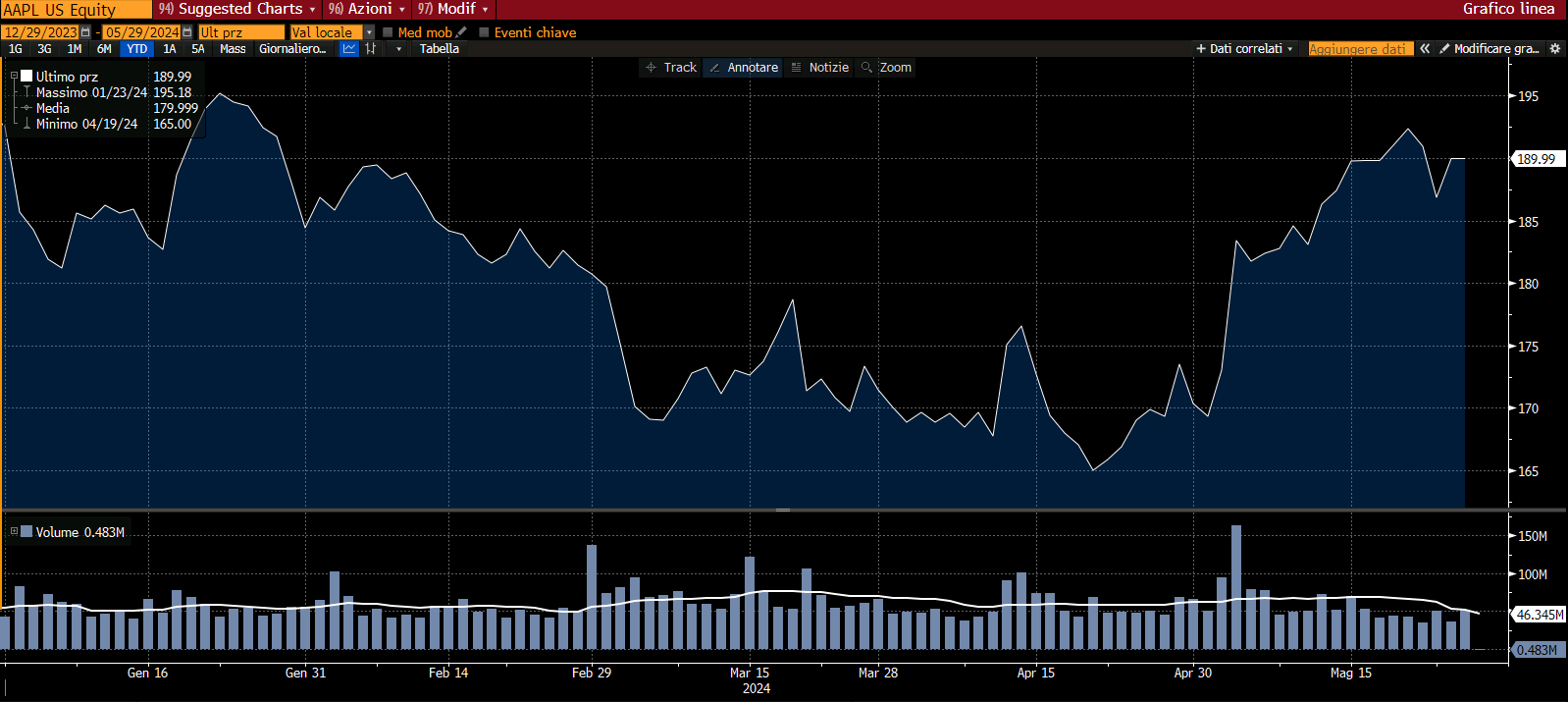Click the pencil icon beside Modificare gra…
The image size is (1568, 702).
[x=1444, y=48]
